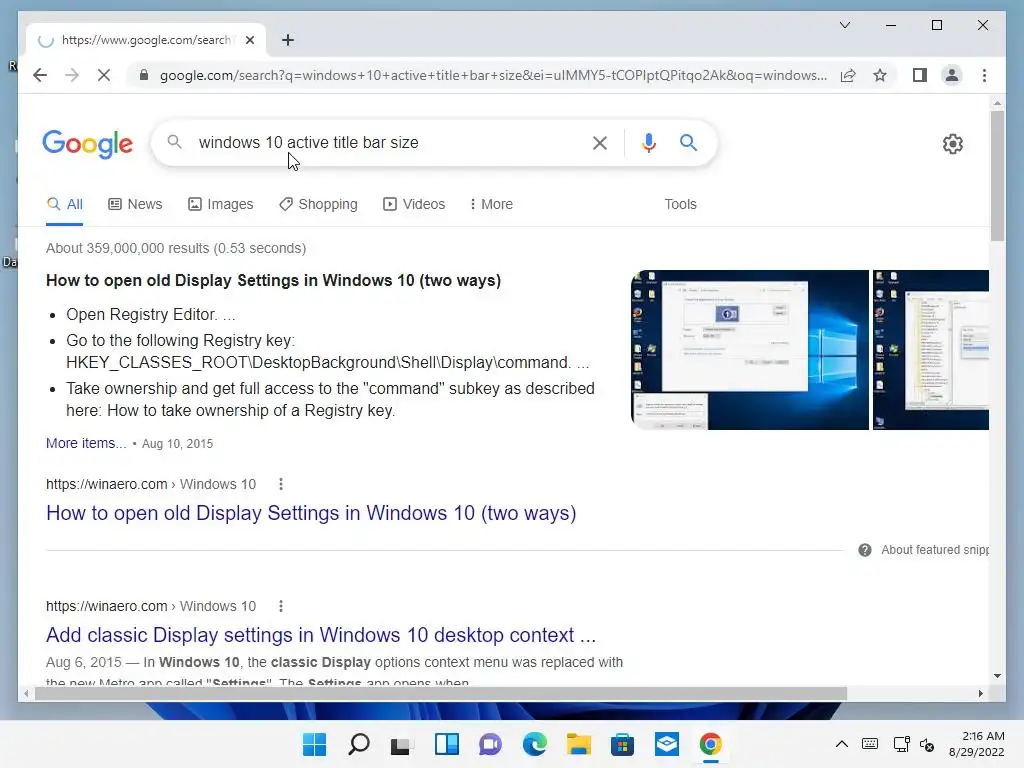Open Chrome side panel
This screenshot has width=1024, height=768.
[920, 75]
